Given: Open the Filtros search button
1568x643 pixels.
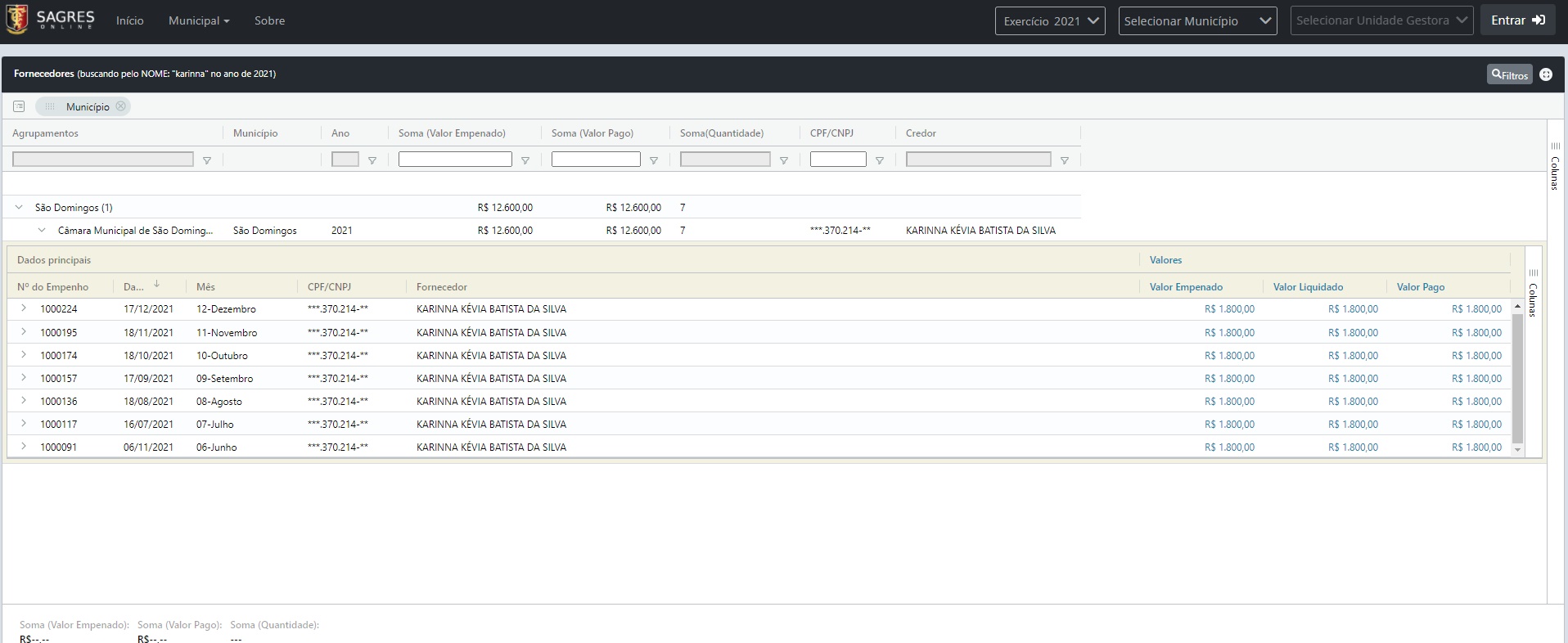Looking at the screenshot, I should tap(1509, 74).
